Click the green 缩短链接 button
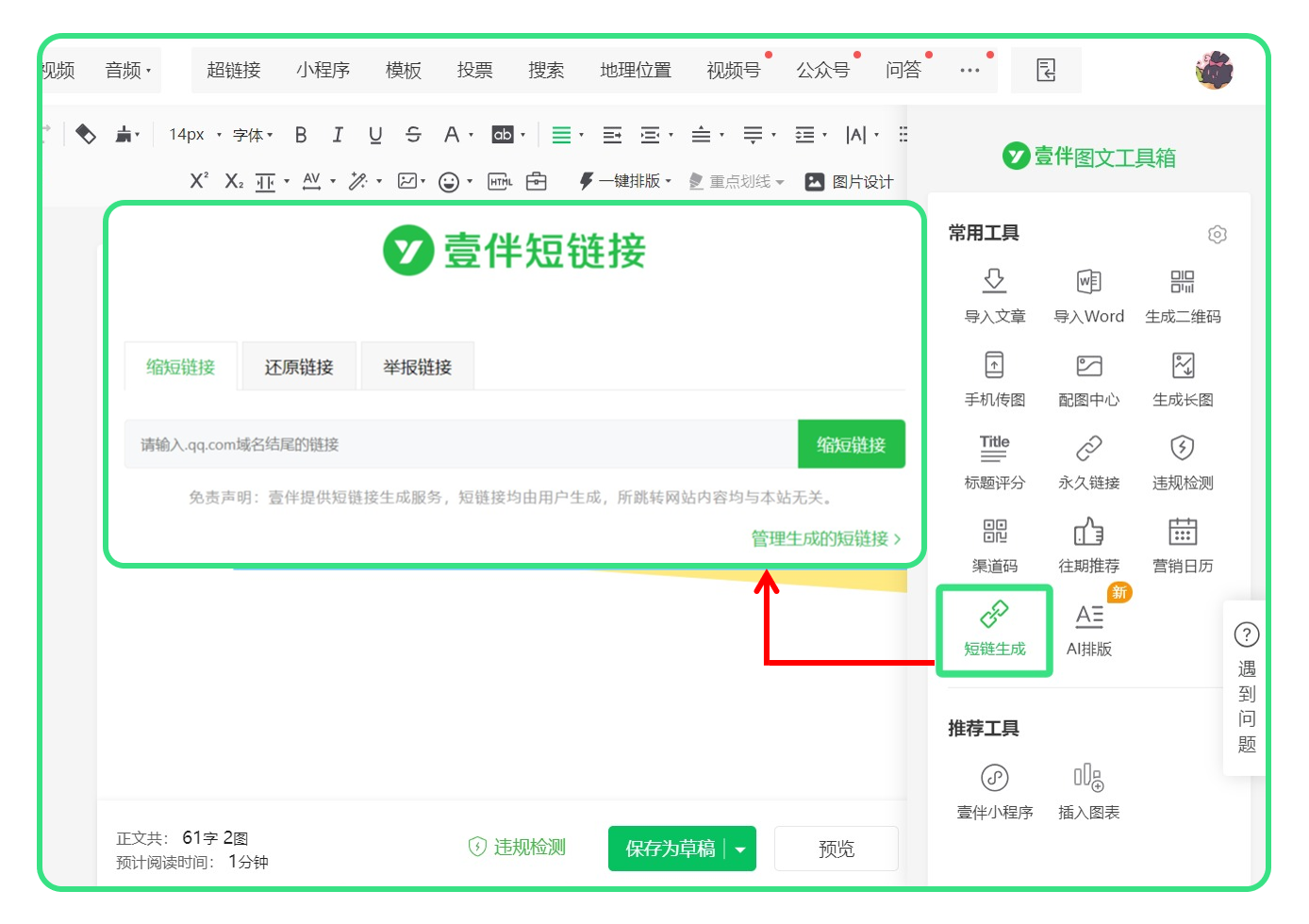The width and height of the screenshot is (1309, 924). (x=852, y=444)
